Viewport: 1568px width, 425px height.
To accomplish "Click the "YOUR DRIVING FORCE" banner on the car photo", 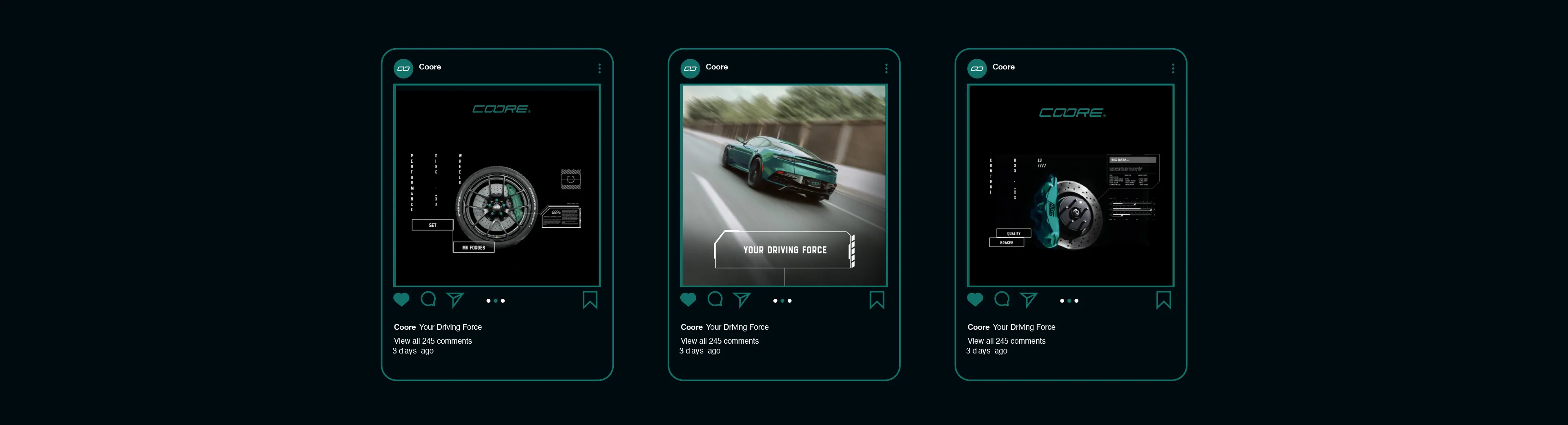I will [x=784, y=250].
